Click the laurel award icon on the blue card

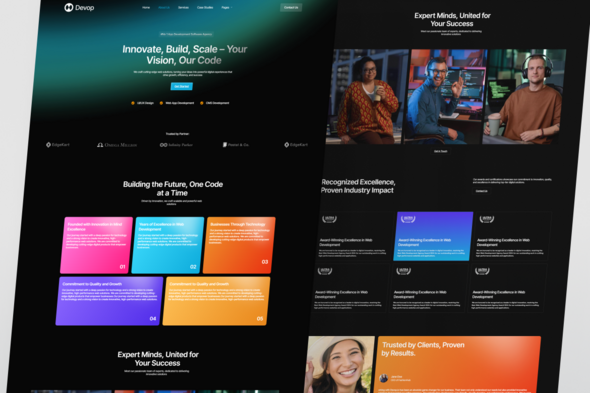(408, 219)
